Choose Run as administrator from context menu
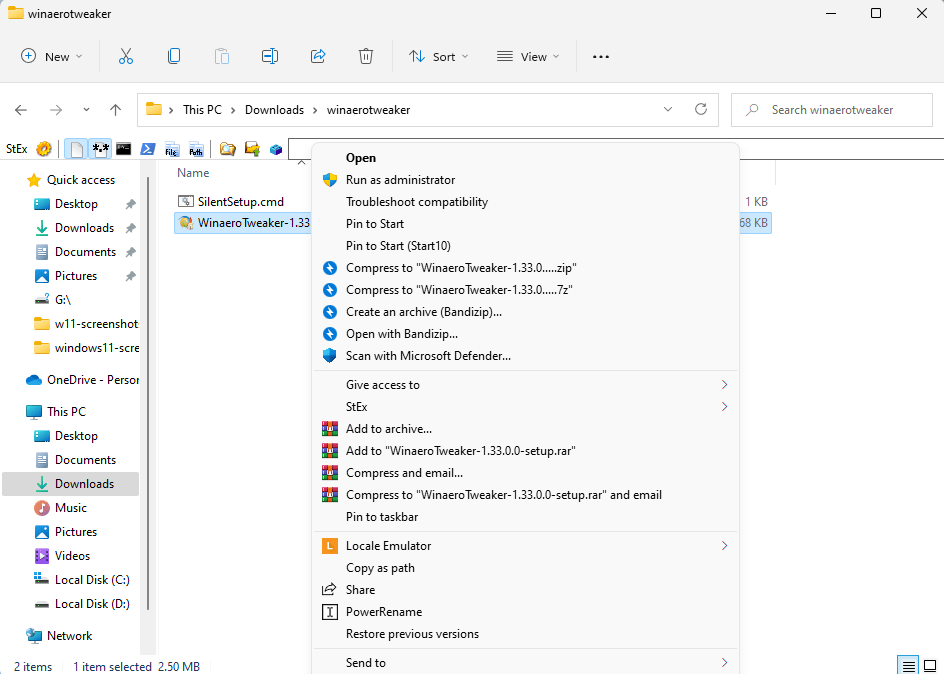The width and height of the screenshot is (944, 674). point(400,180)
